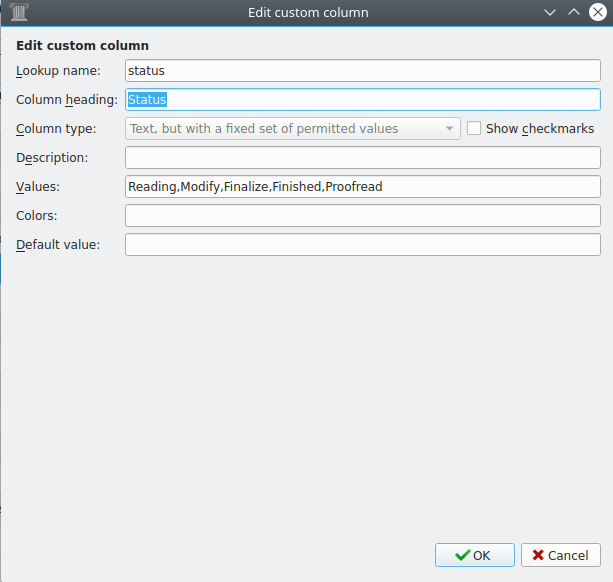The width and height of the screenshot is (613, 582).
Task: Click the Values field listing Reading,Modify
Action: click(x=362, y=187)
